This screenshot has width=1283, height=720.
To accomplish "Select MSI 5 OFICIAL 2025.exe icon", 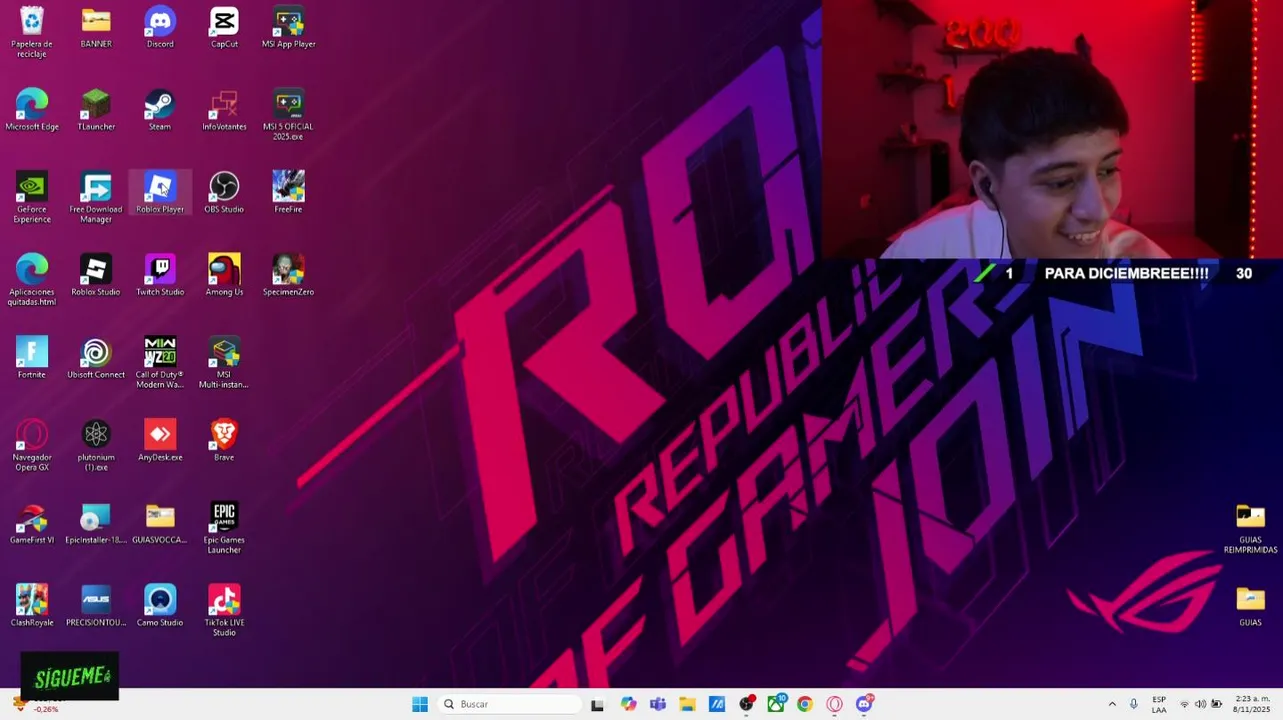I will click(288, 115).
